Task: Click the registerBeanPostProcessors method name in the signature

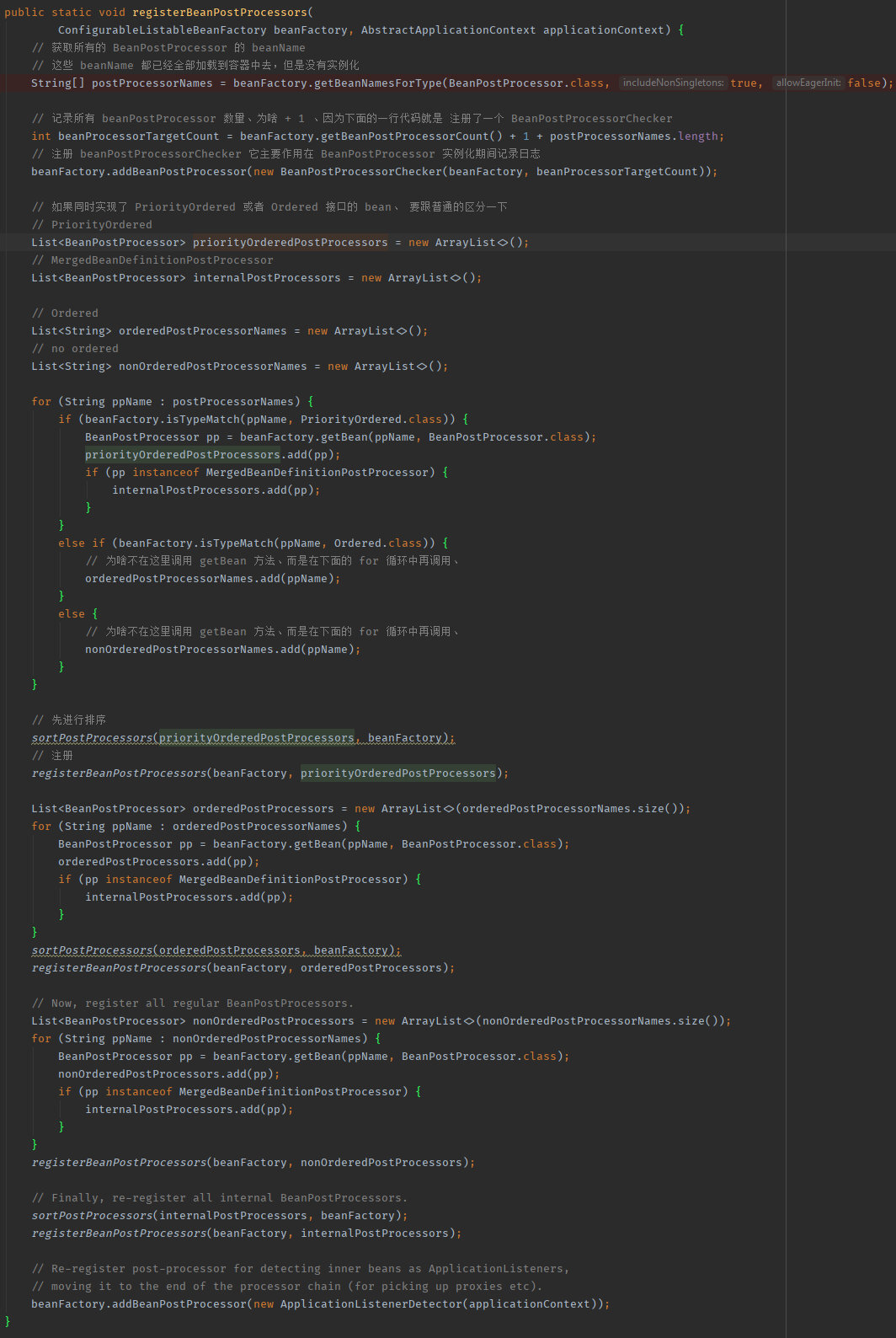Action: tap(220, 12)
